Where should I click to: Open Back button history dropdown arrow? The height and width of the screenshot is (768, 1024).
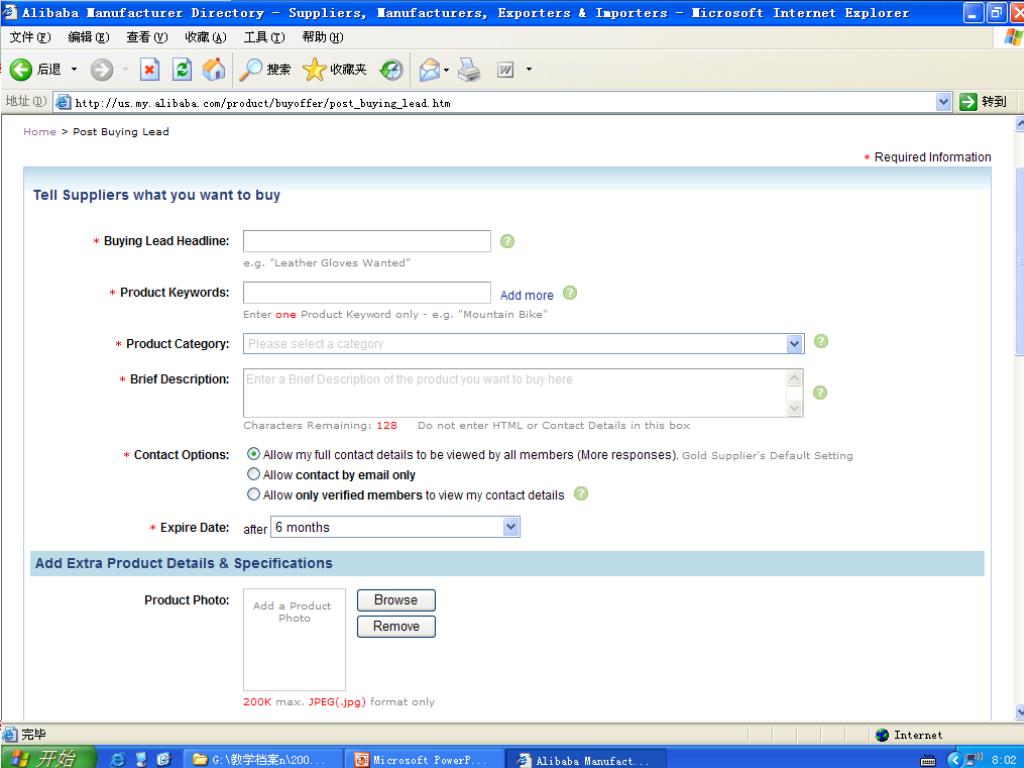pos(74,69)
